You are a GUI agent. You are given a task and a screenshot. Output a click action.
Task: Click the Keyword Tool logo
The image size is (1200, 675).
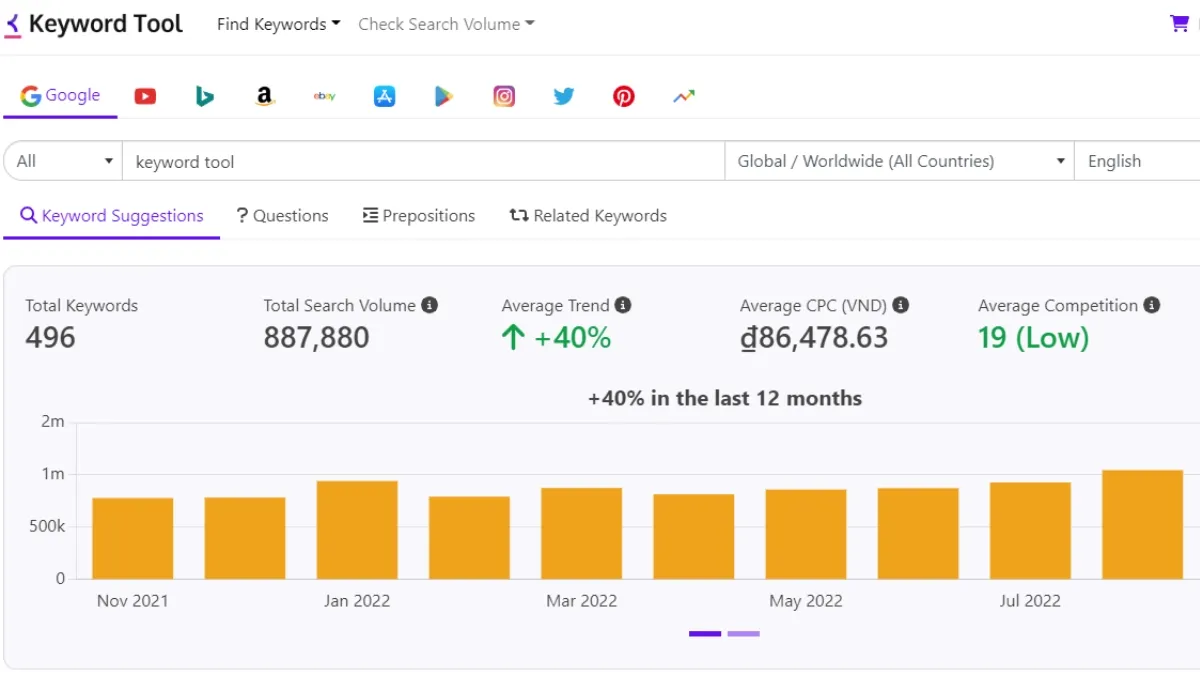(94, 22)
